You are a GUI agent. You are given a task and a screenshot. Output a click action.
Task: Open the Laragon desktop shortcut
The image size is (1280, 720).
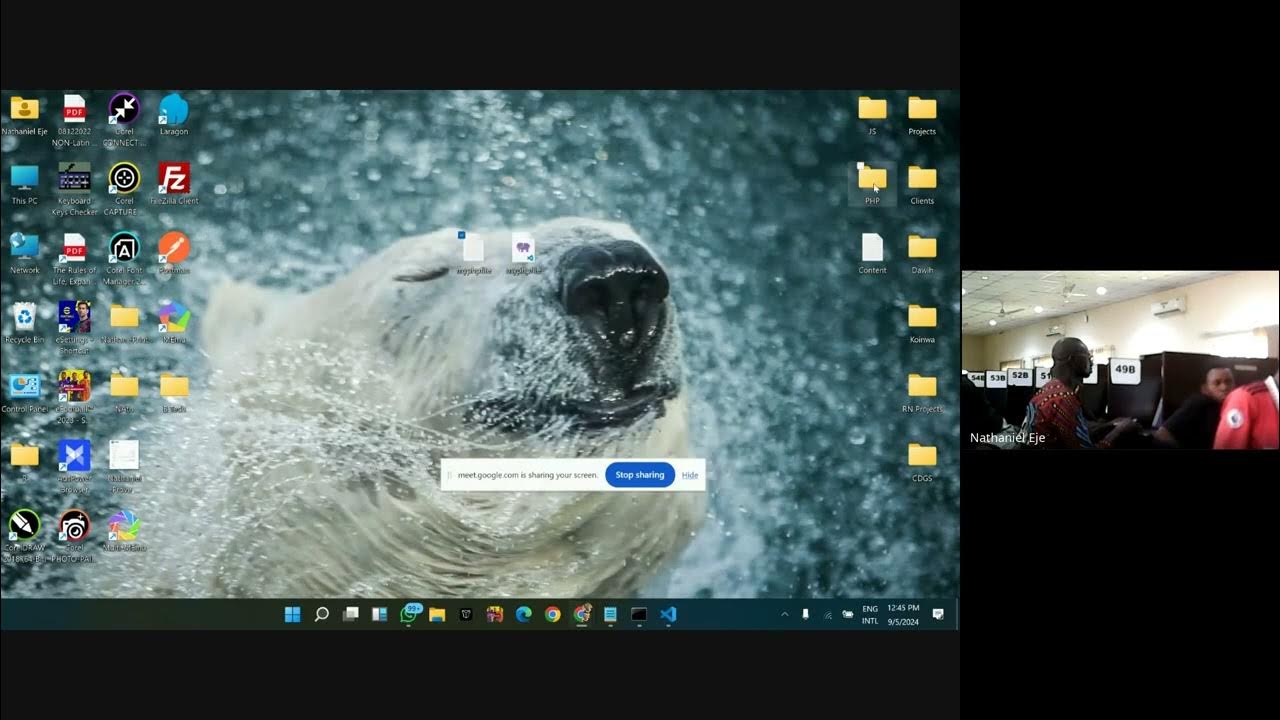pyautogui.click(x=174, y=115)
